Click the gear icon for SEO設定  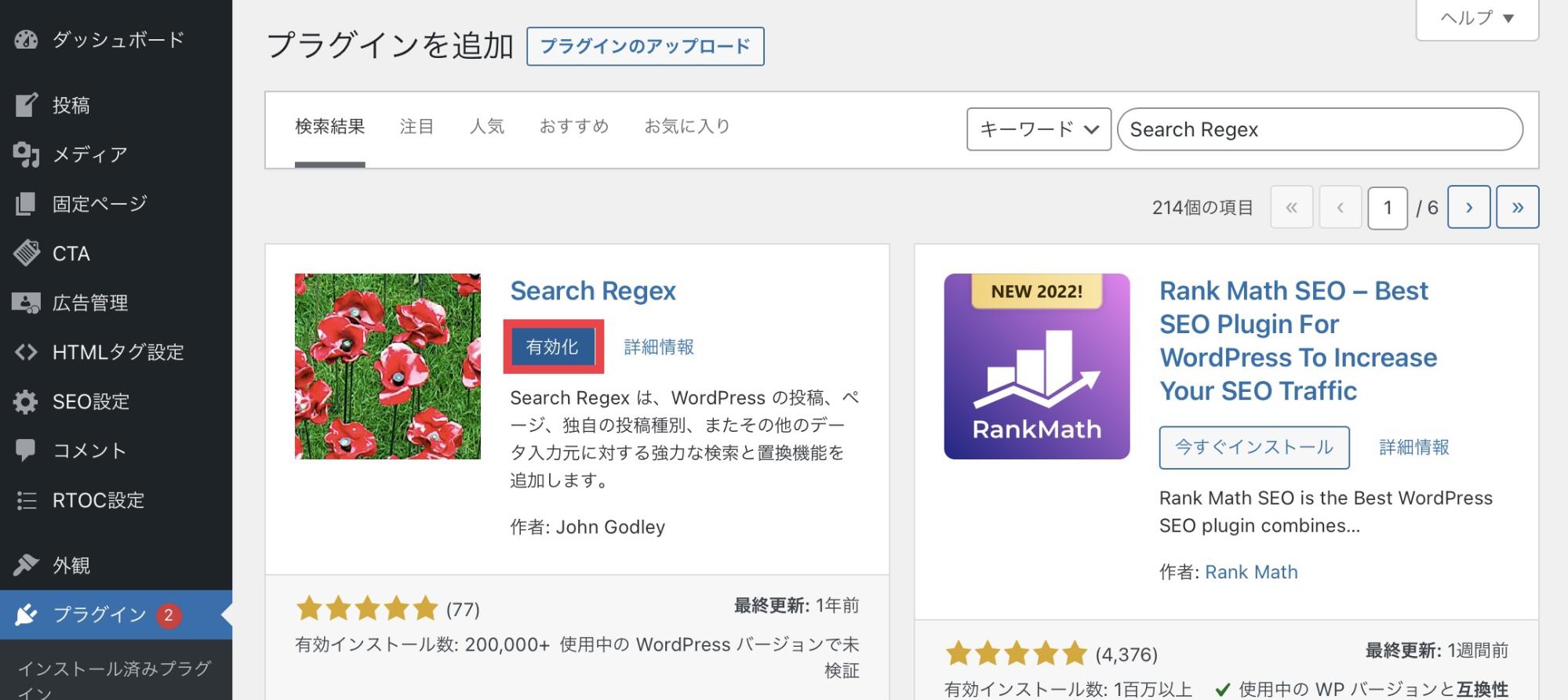[x=26, y=401]
